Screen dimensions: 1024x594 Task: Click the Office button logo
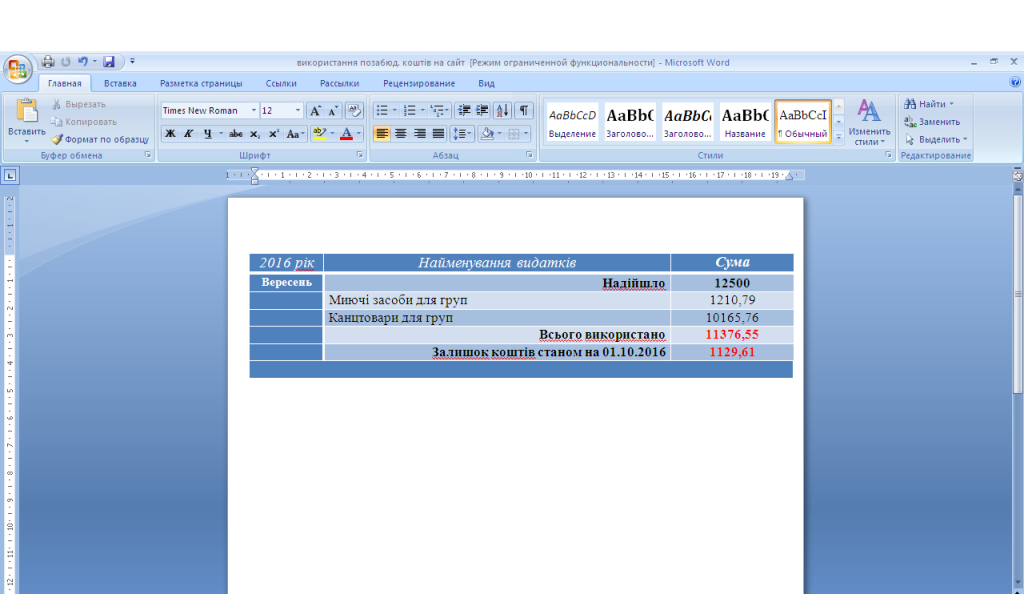pyautogui.click(x=19, y=69)
